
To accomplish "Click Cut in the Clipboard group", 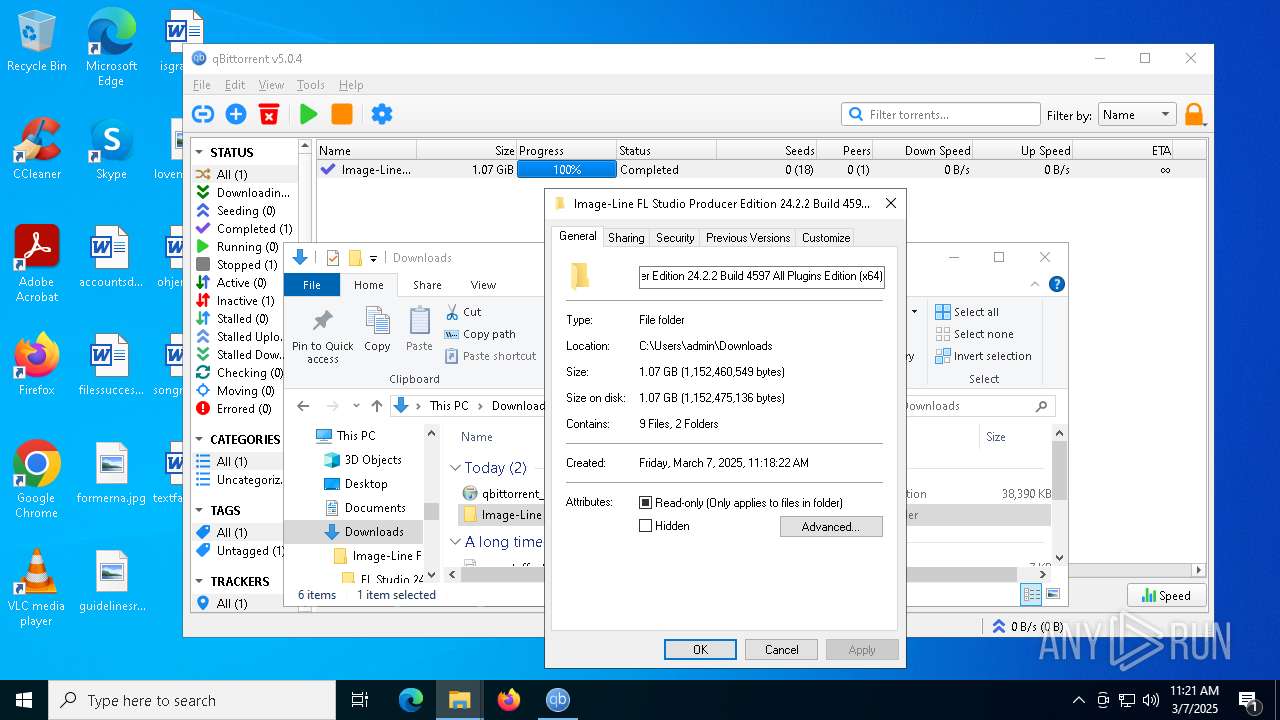I will [463, 312].
